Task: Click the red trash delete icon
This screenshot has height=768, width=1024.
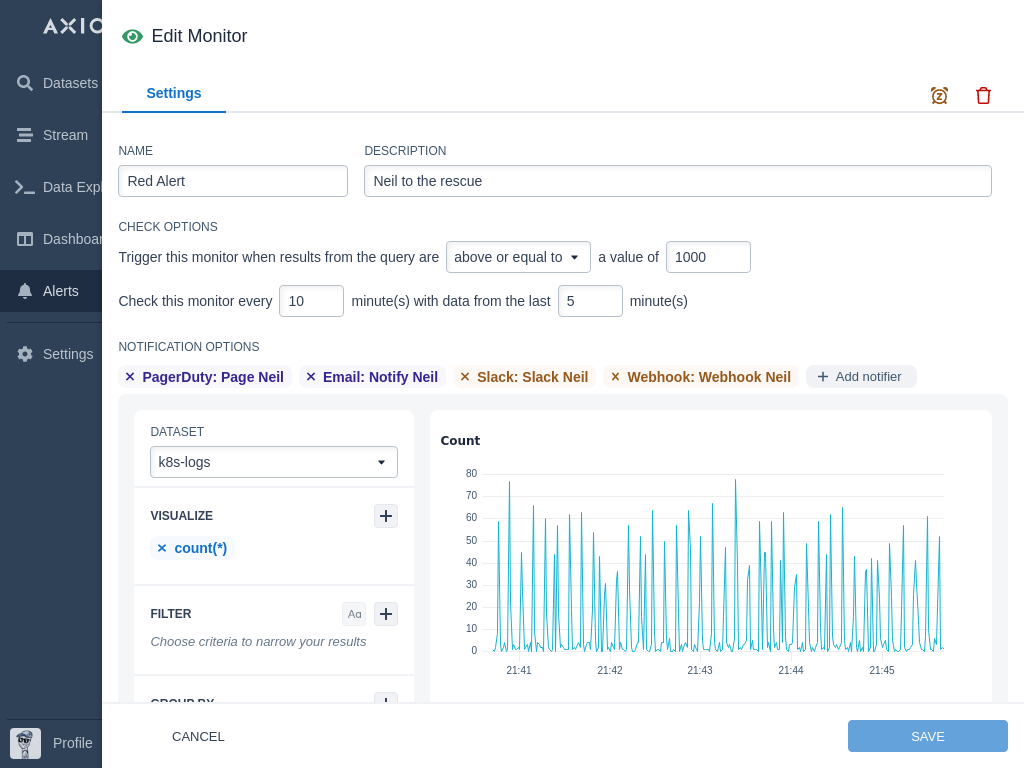Action: point(983,96)
